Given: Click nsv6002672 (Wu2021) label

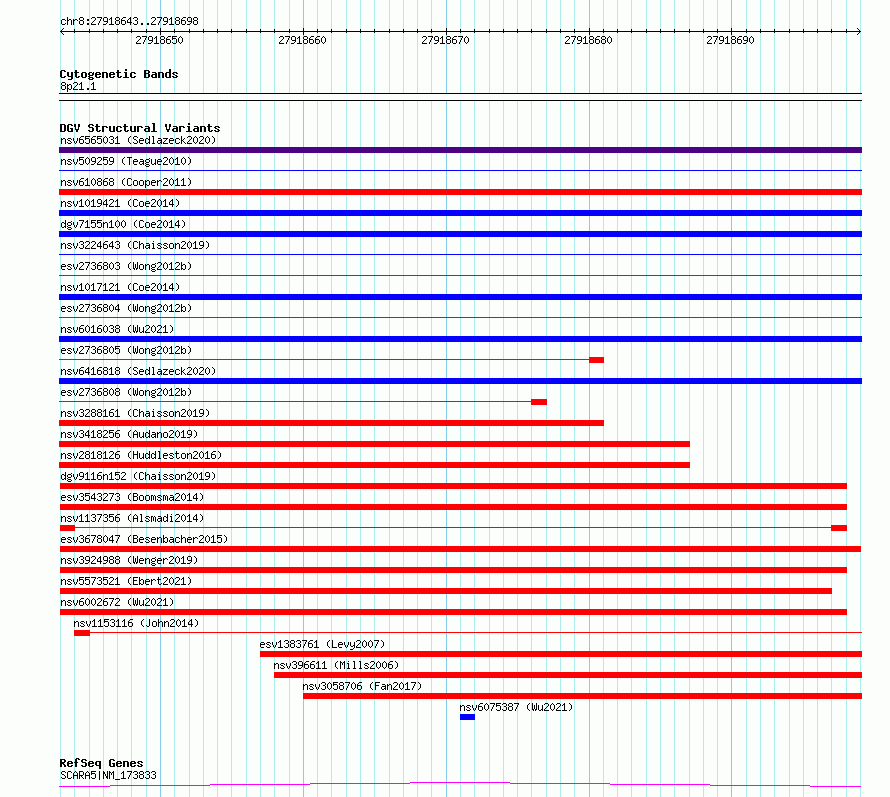Looking at the screenshot, I should click(x=117, y=602).
